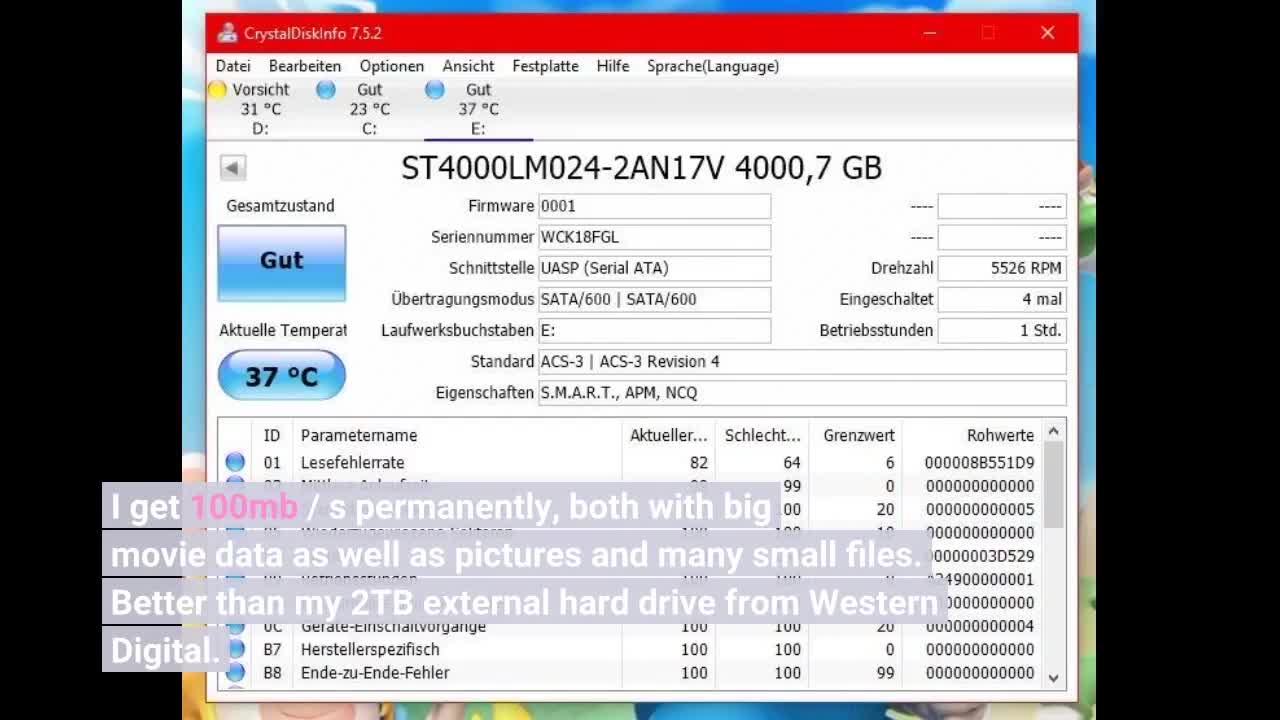Screen dimensions: 1280x720
Task: Click status orb of Herstellerspezifisch row
Action: click(235, 649)
